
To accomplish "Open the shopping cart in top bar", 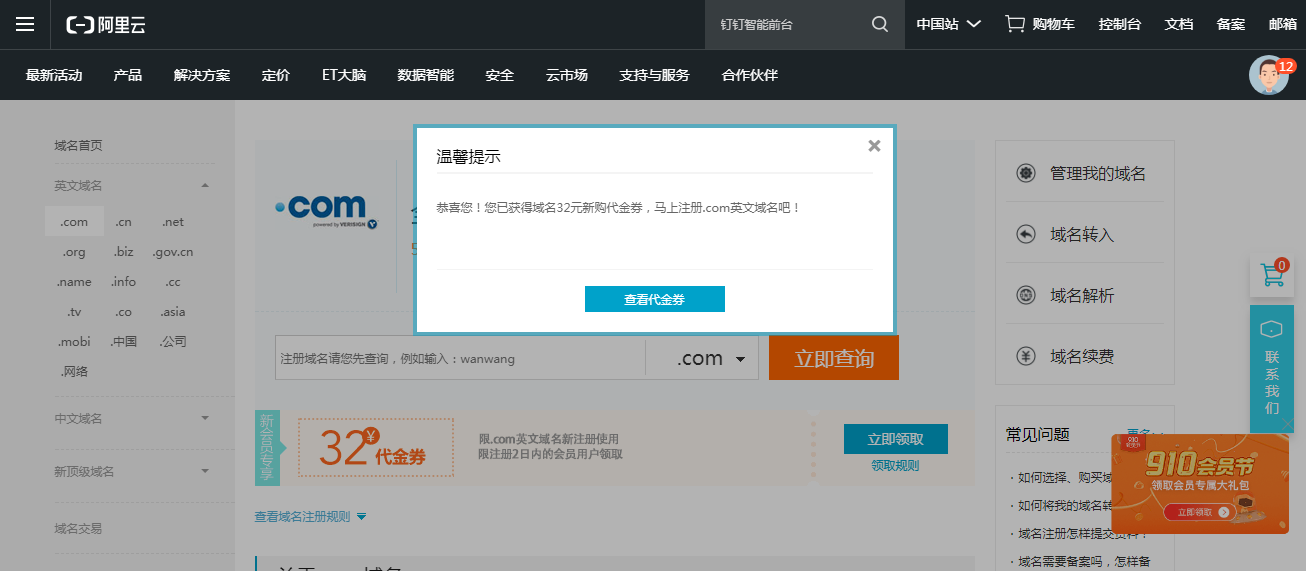I will [1039, 25].
